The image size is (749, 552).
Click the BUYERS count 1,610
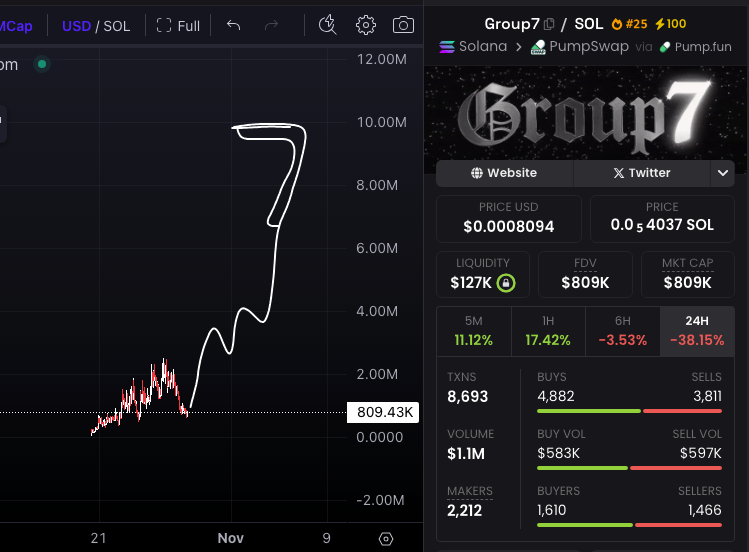(x=551, y=510)
